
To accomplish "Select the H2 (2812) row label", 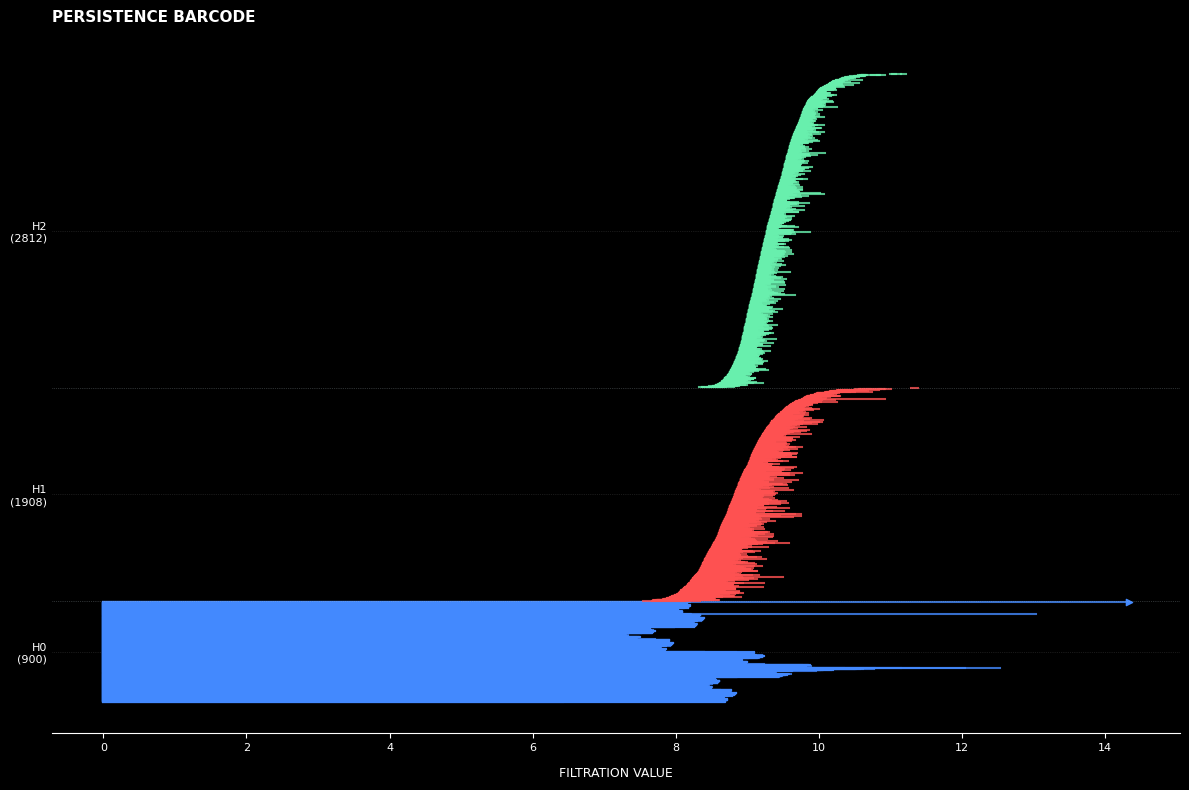I will (x=29, y=232).
